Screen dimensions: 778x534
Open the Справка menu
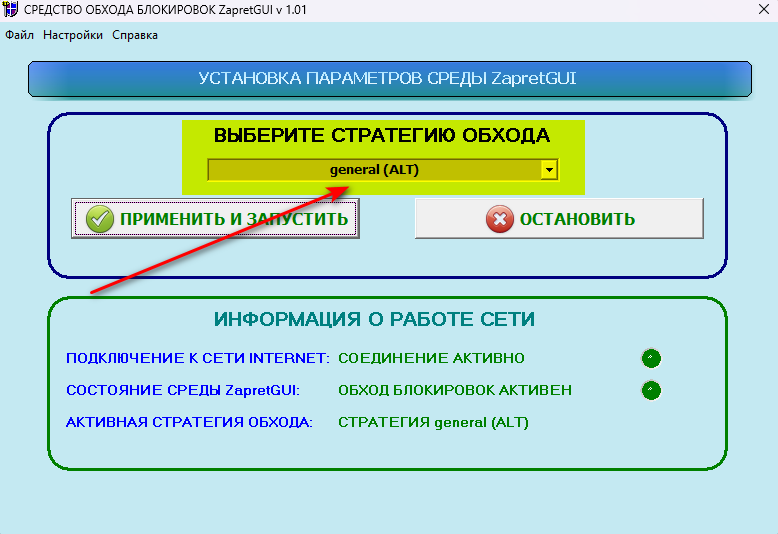[x=135, y=35]
